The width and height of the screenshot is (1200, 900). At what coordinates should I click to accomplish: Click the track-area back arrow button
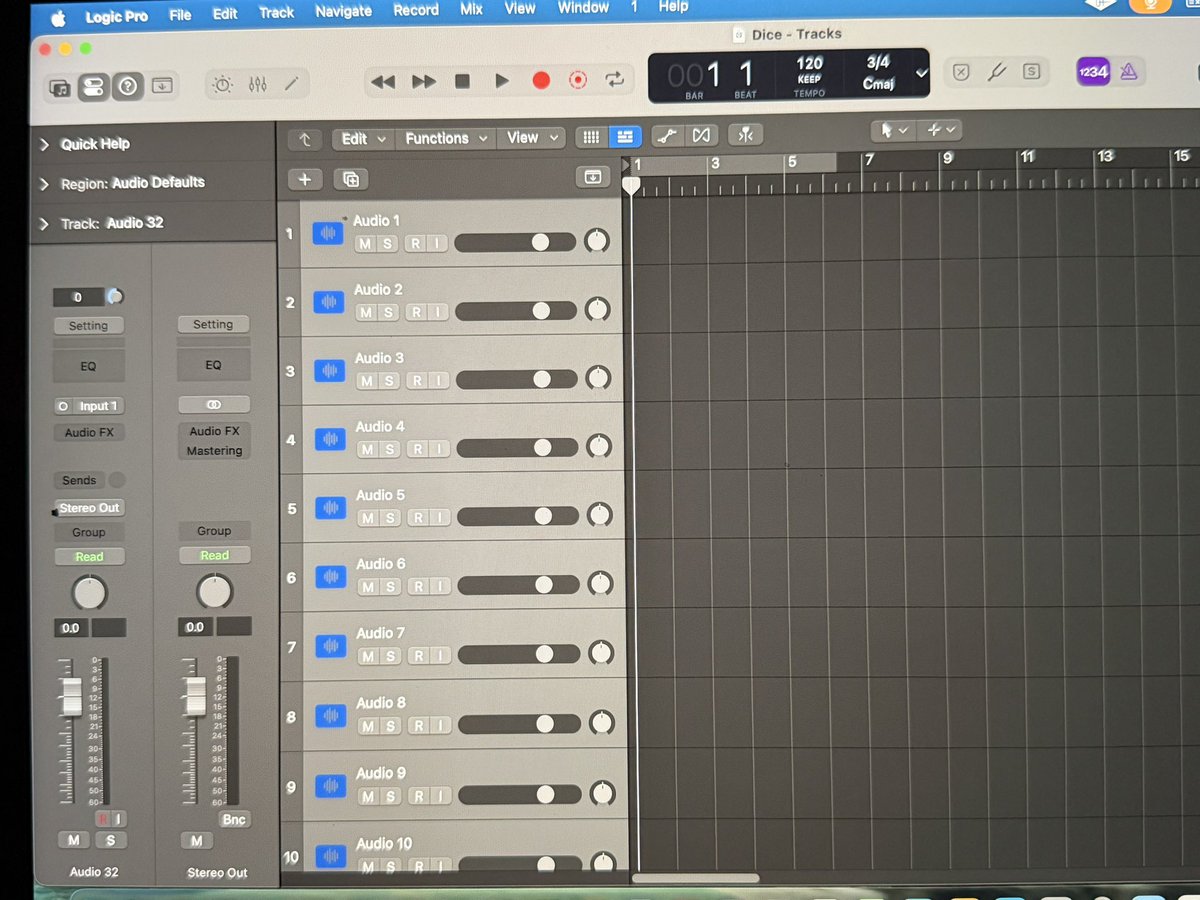[x=304, y=140]
